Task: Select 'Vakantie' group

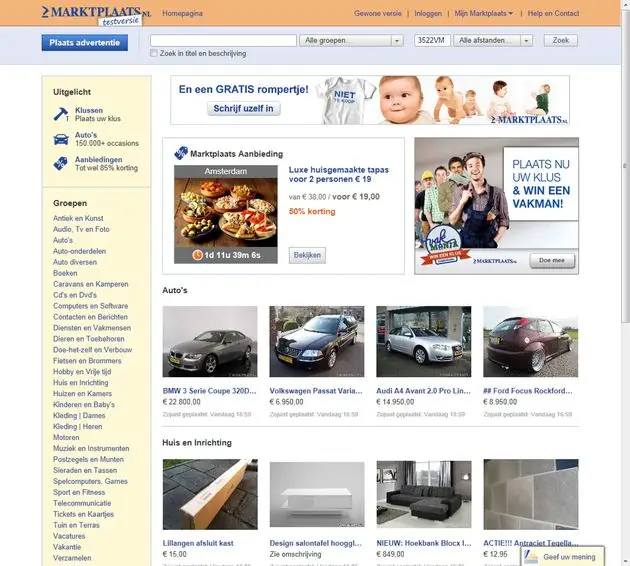Action: 67,547
